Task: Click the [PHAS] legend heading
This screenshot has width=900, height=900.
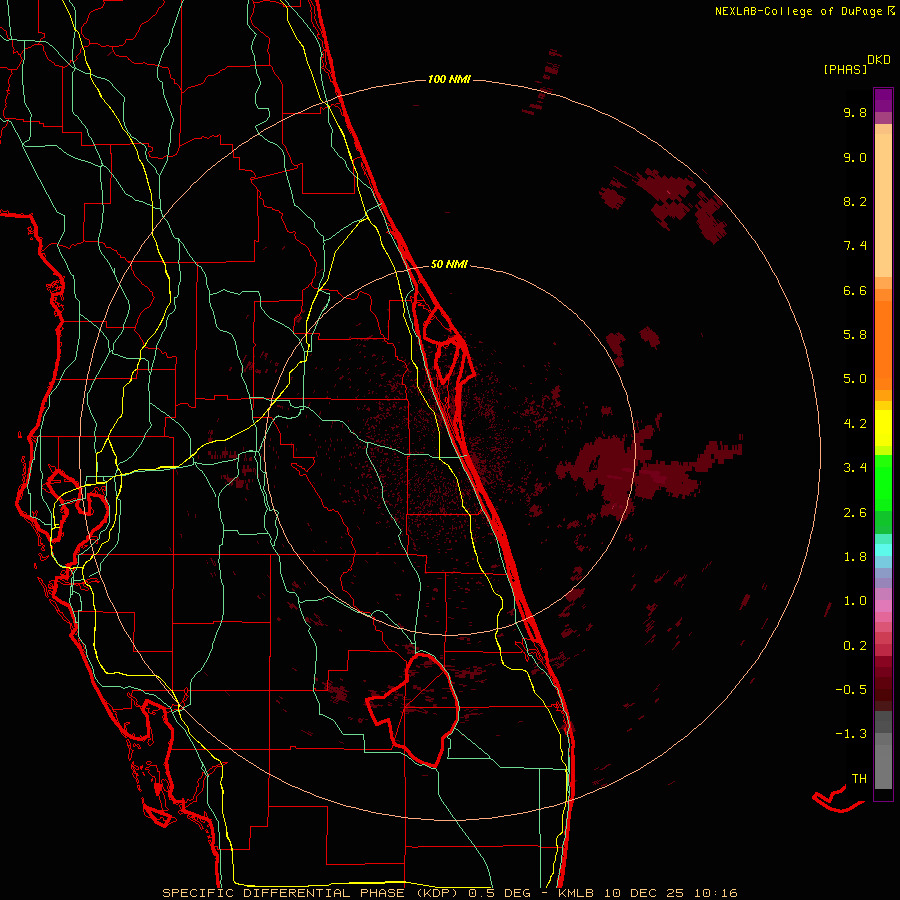Action: pyautogui.click(x=845, y=69)
